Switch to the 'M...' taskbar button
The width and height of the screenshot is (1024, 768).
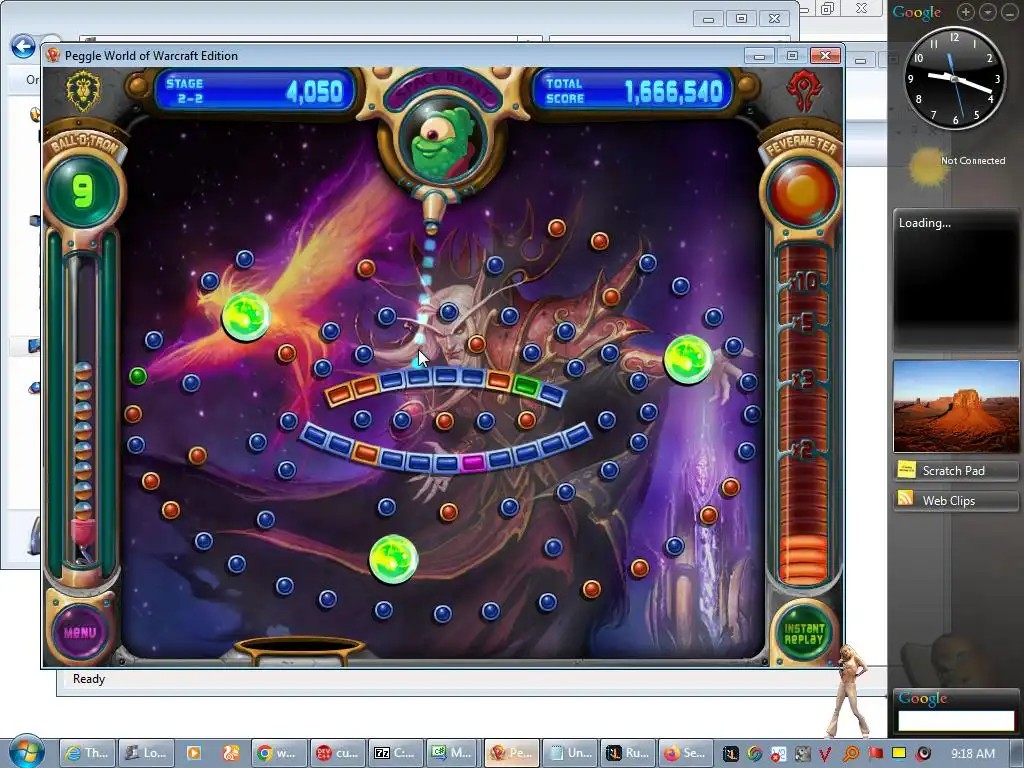(452, 753)
